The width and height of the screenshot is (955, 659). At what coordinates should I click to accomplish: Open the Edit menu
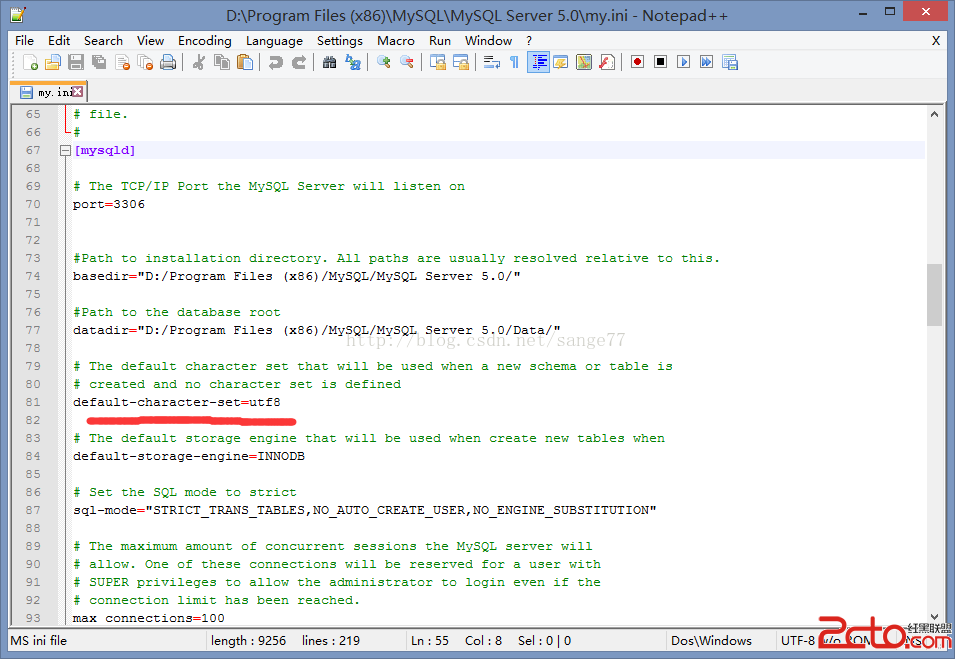click(x=59, y=41)
